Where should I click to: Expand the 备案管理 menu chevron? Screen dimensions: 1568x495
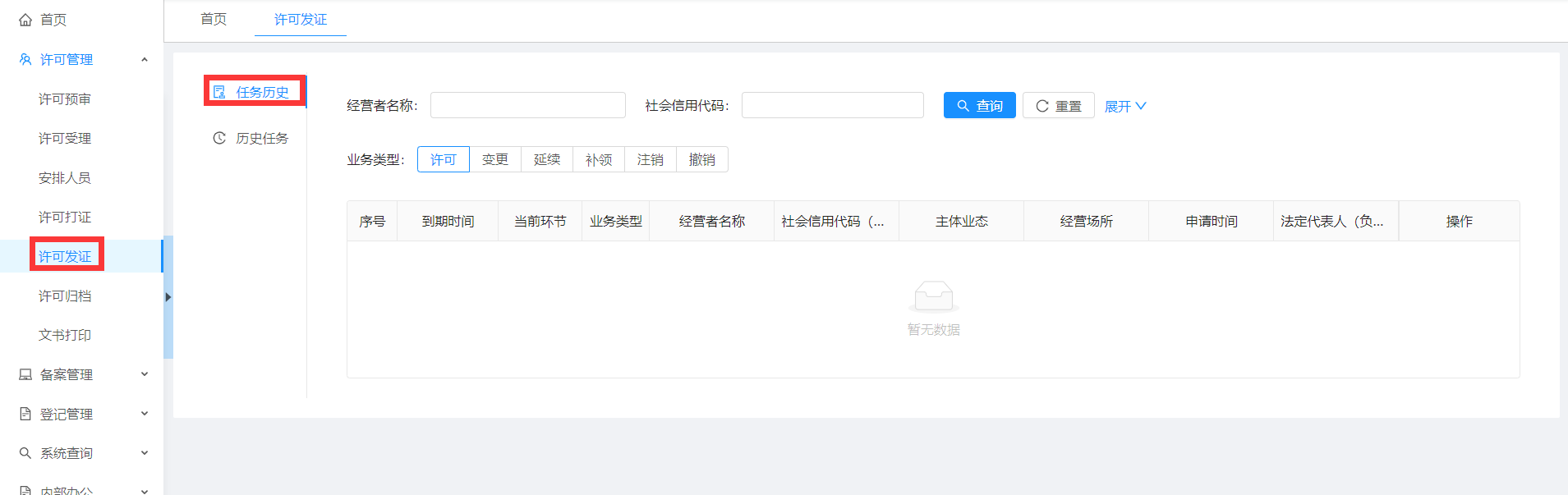point(145,374)
